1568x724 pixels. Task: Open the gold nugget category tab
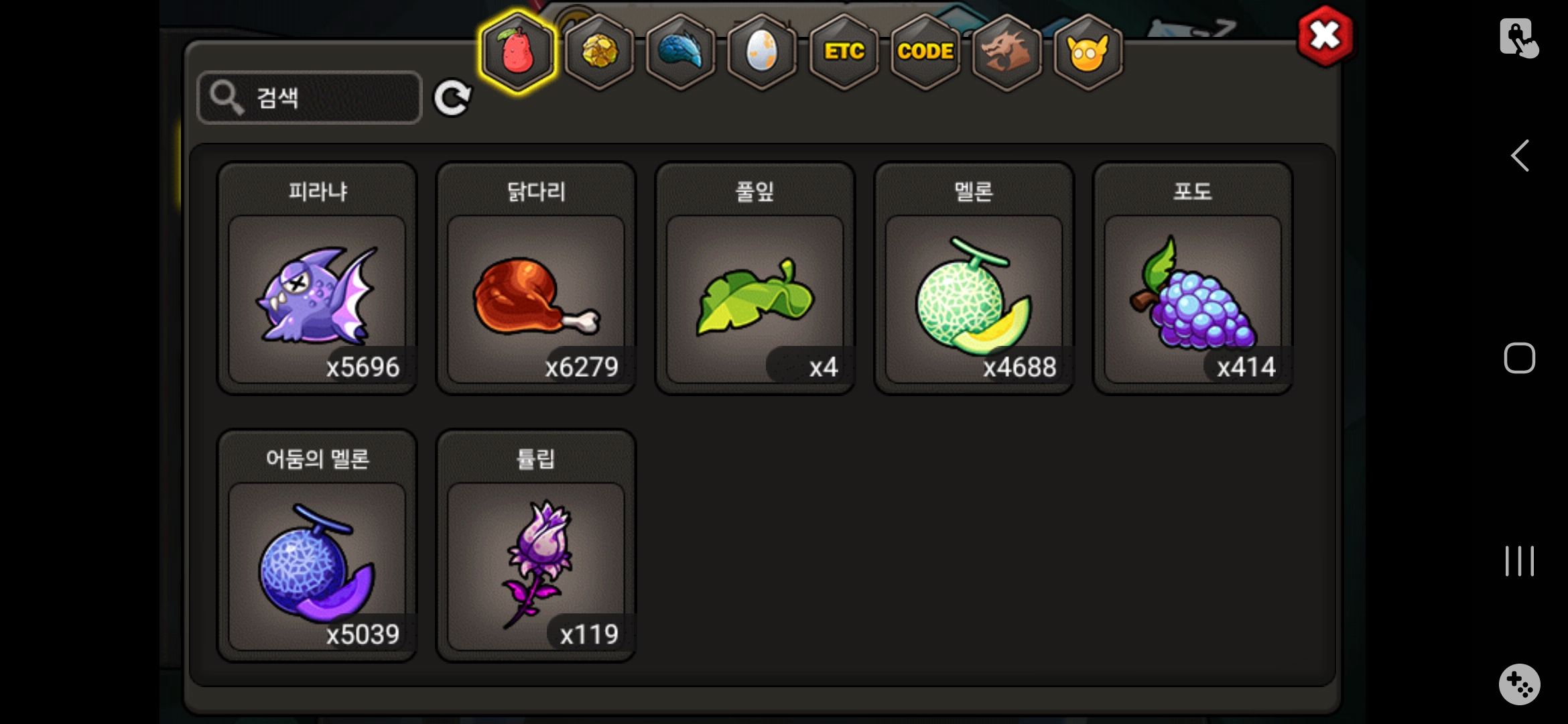[x=599, y=52]
